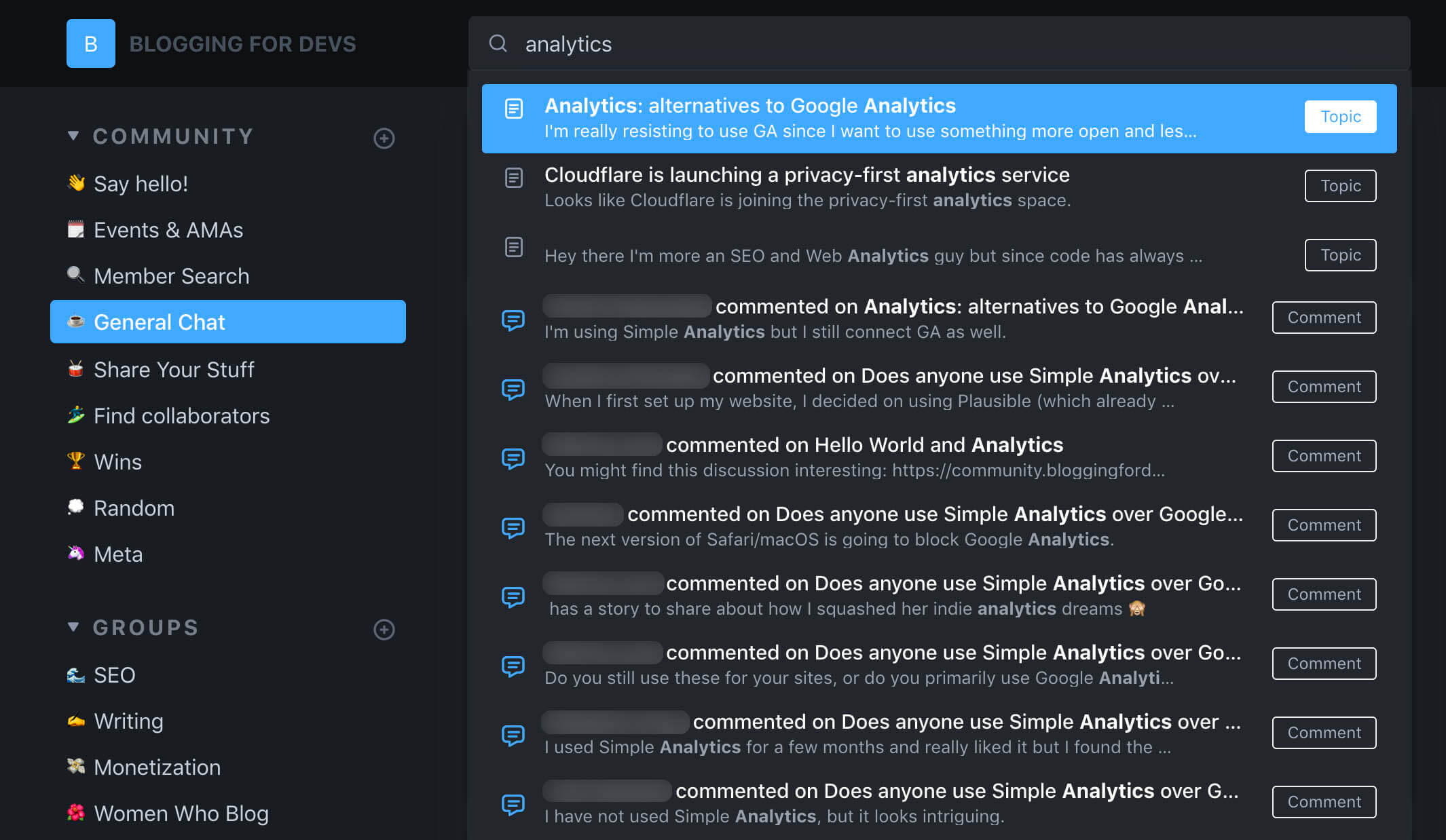
Task: Click Comment badge on Hello World result
Action: pyautogui.click(x=1324, y=456)
